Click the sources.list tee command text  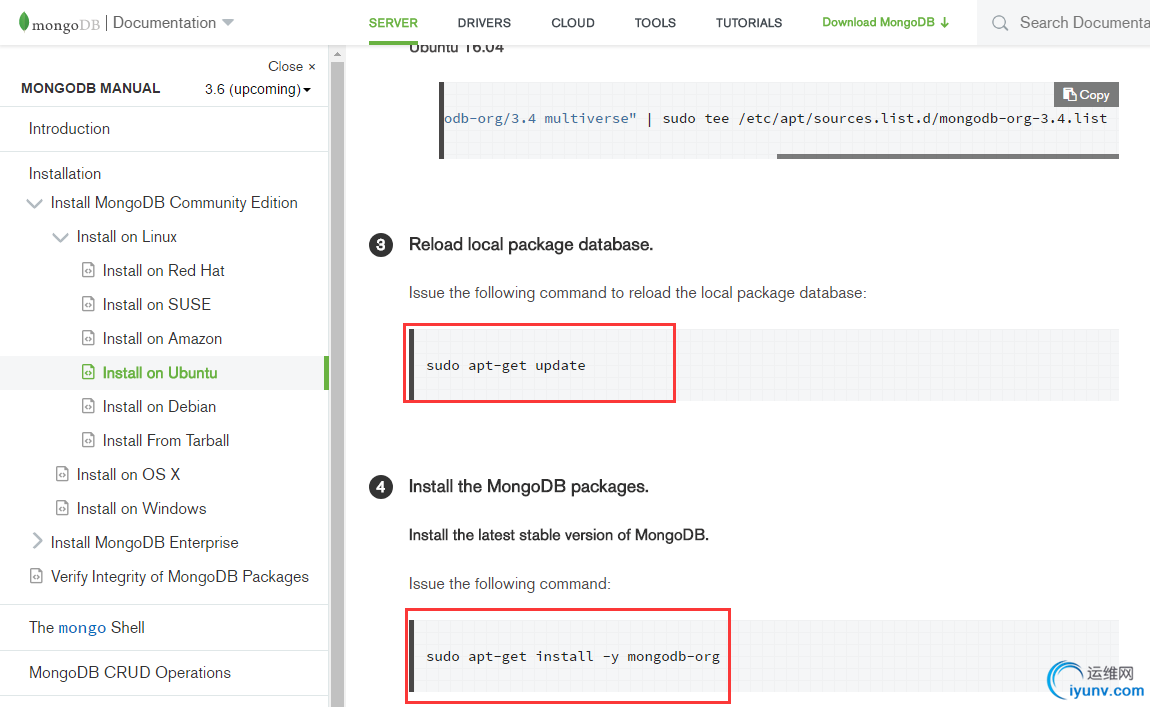click(775, 118)
